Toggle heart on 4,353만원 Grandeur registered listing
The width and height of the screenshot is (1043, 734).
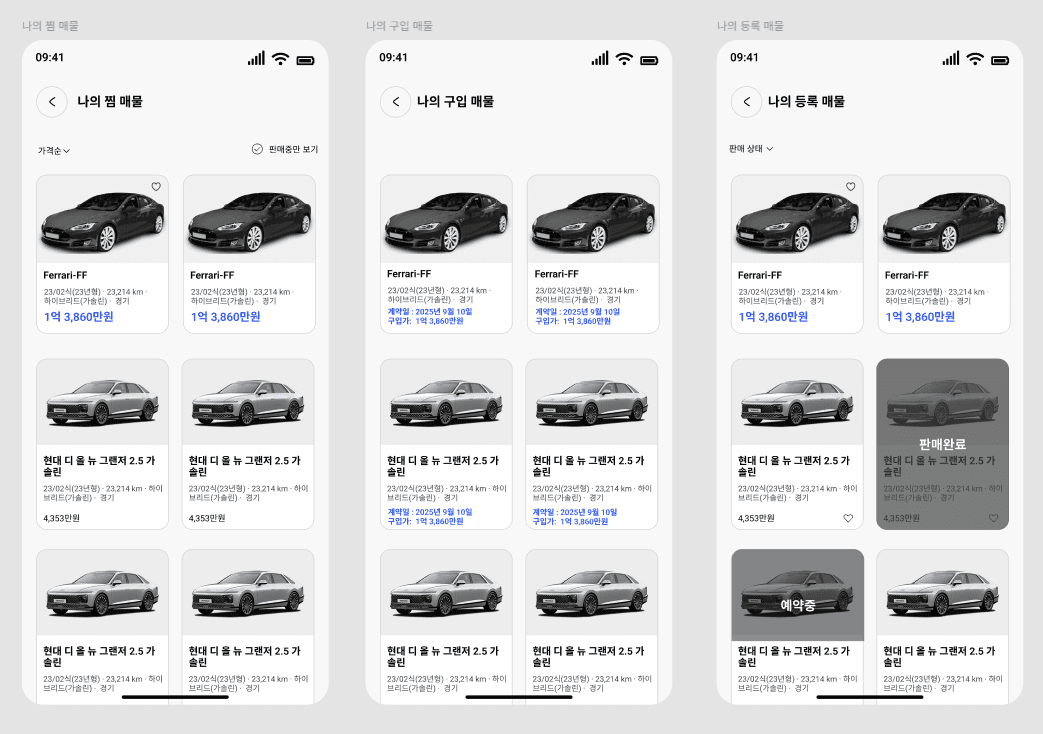(848, 519)
